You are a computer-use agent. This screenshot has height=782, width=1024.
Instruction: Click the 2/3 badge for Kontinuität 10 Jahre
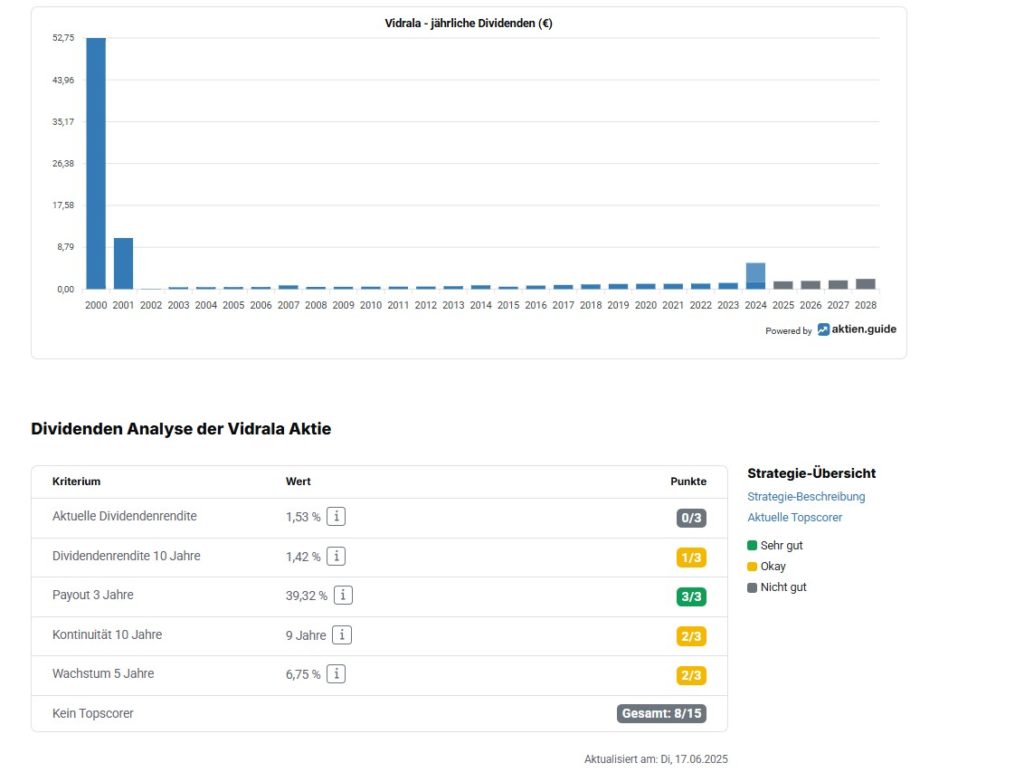[691, 636]
